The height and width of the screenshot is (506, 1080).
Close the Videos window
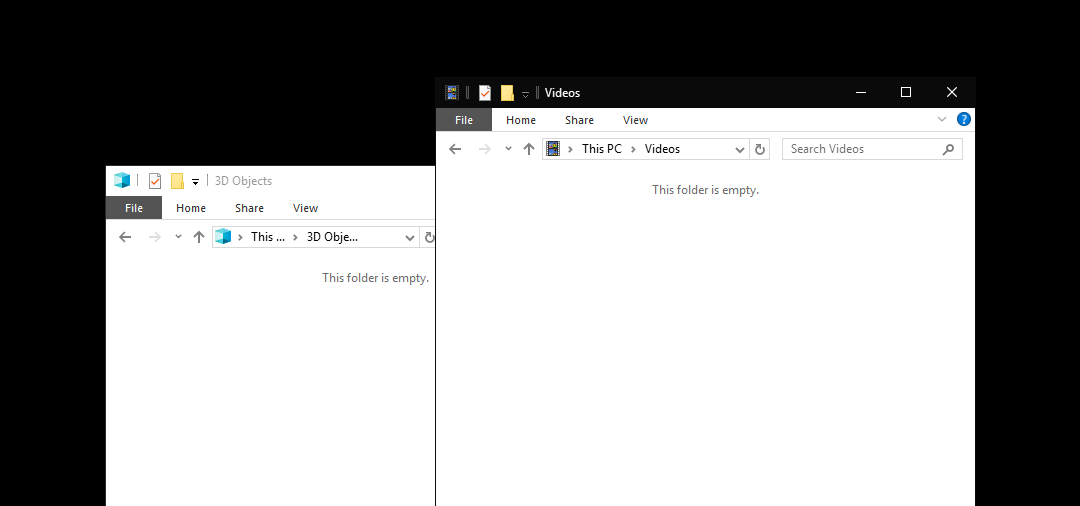point(952,92)
